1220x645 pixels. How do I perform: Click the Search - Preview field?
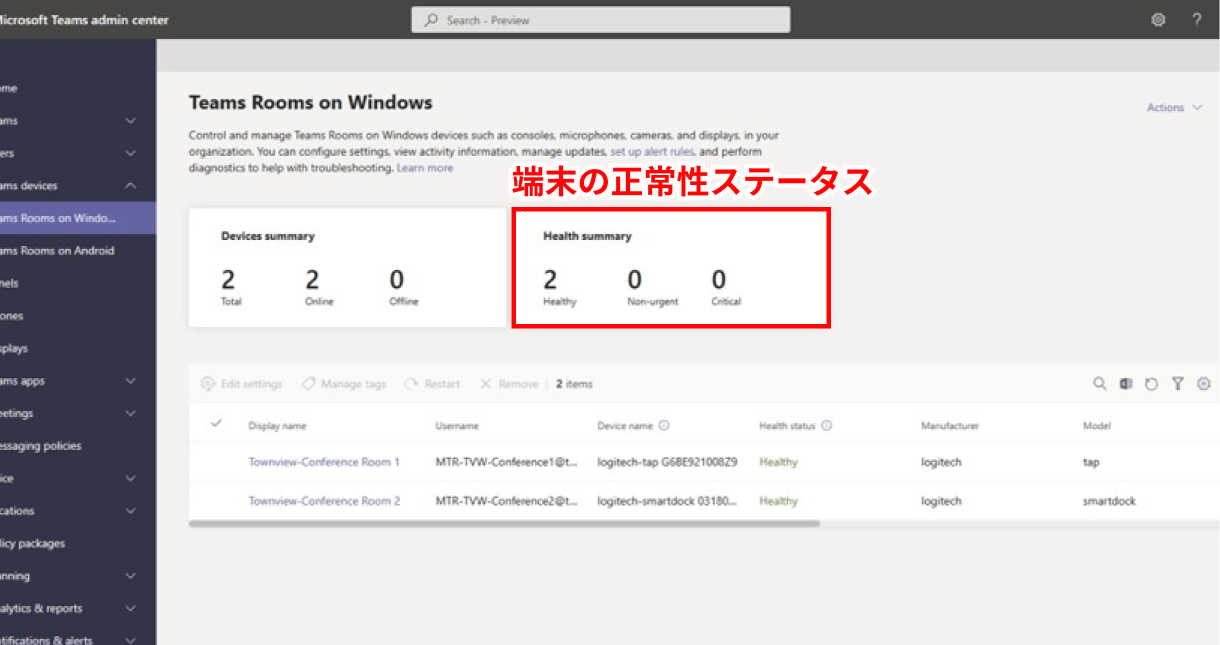600,19
